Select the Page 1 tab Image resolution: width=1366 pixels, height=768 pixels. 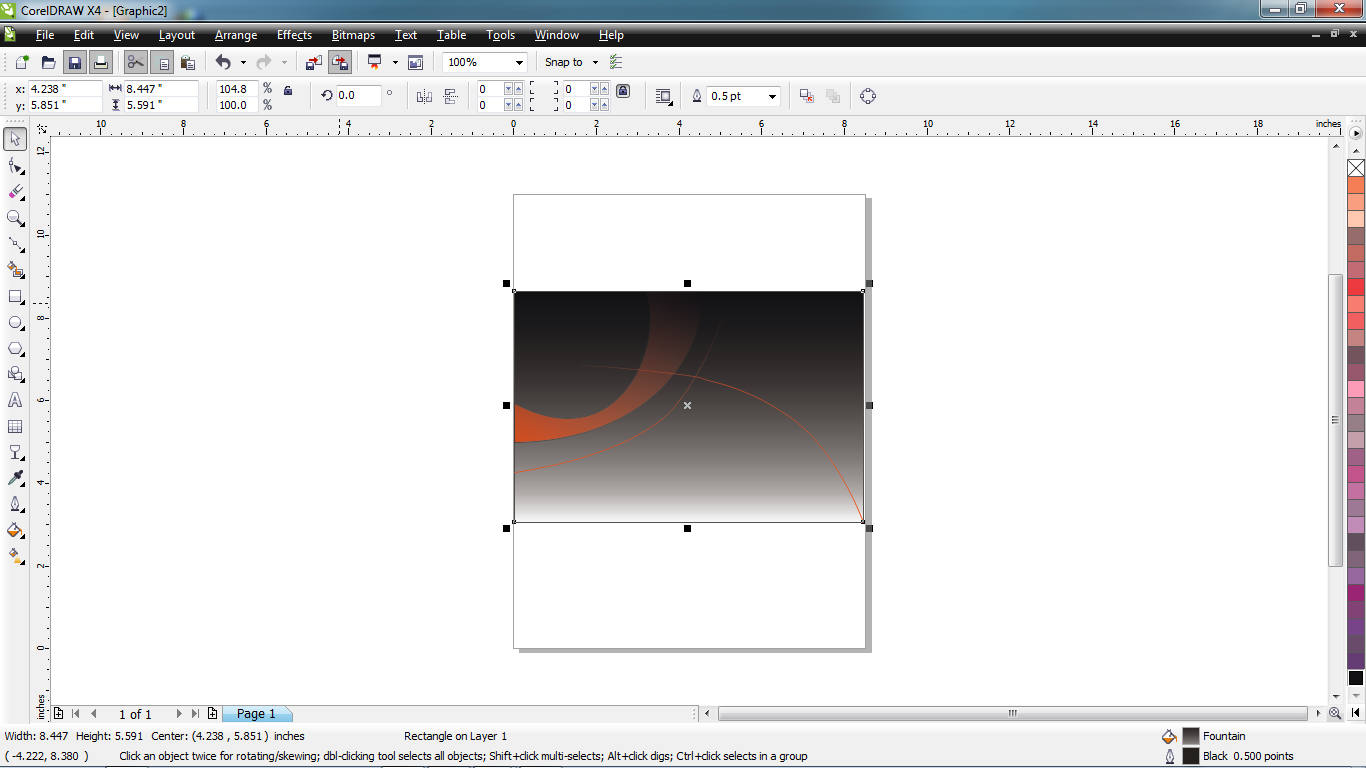[257, 714]
